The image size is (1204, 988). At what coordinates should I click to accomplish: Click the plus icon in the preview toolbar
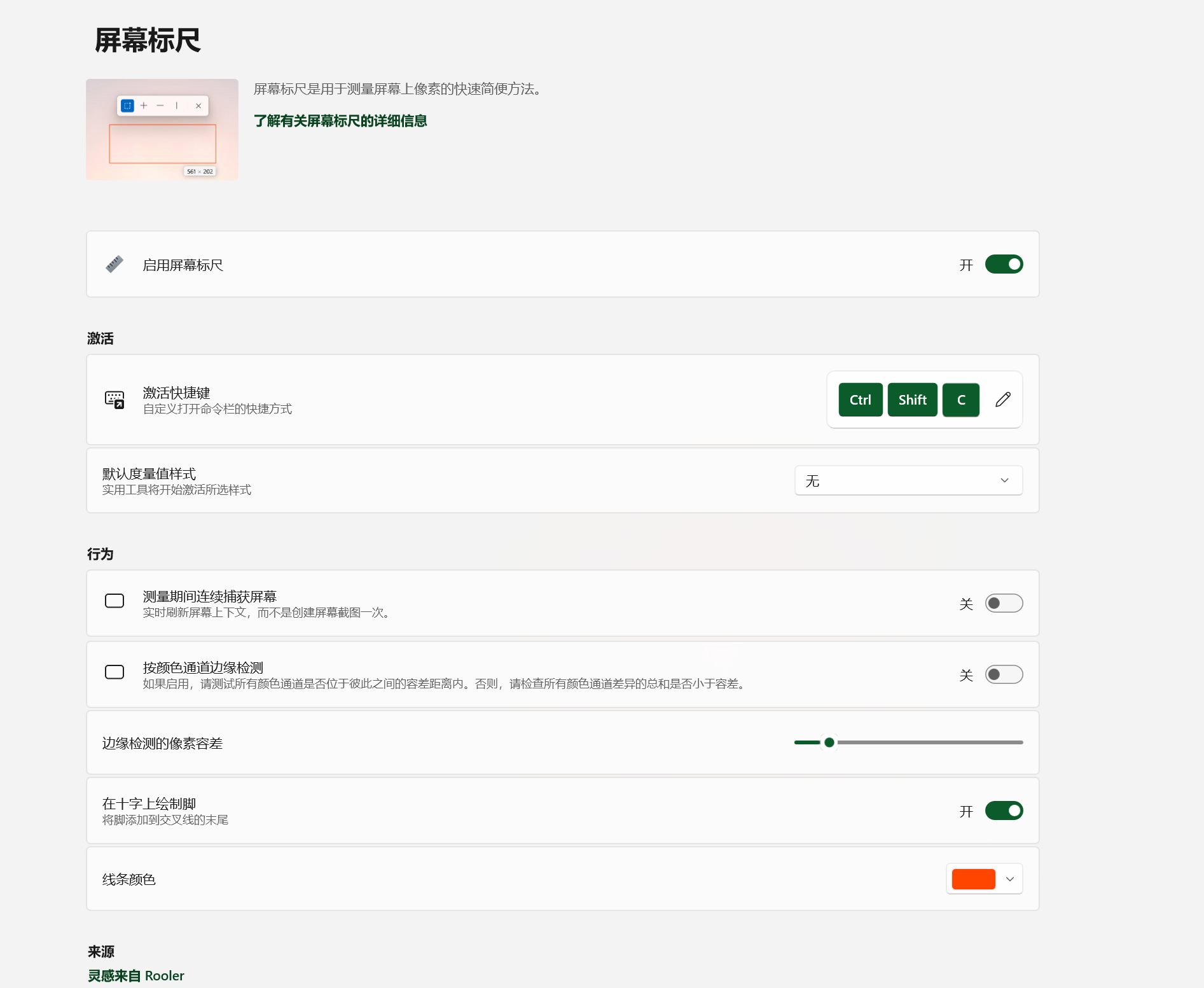click(145, 106)
